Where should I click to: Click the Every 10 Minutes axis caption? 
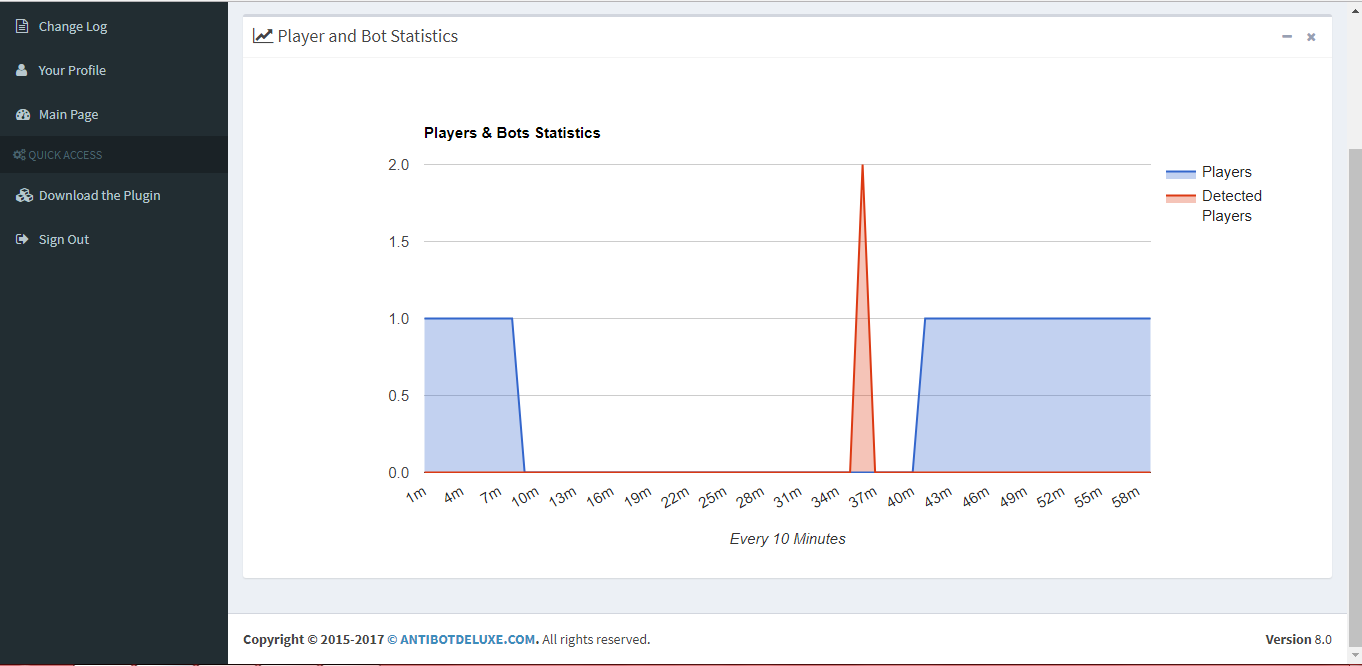click(x=788, y=539)
